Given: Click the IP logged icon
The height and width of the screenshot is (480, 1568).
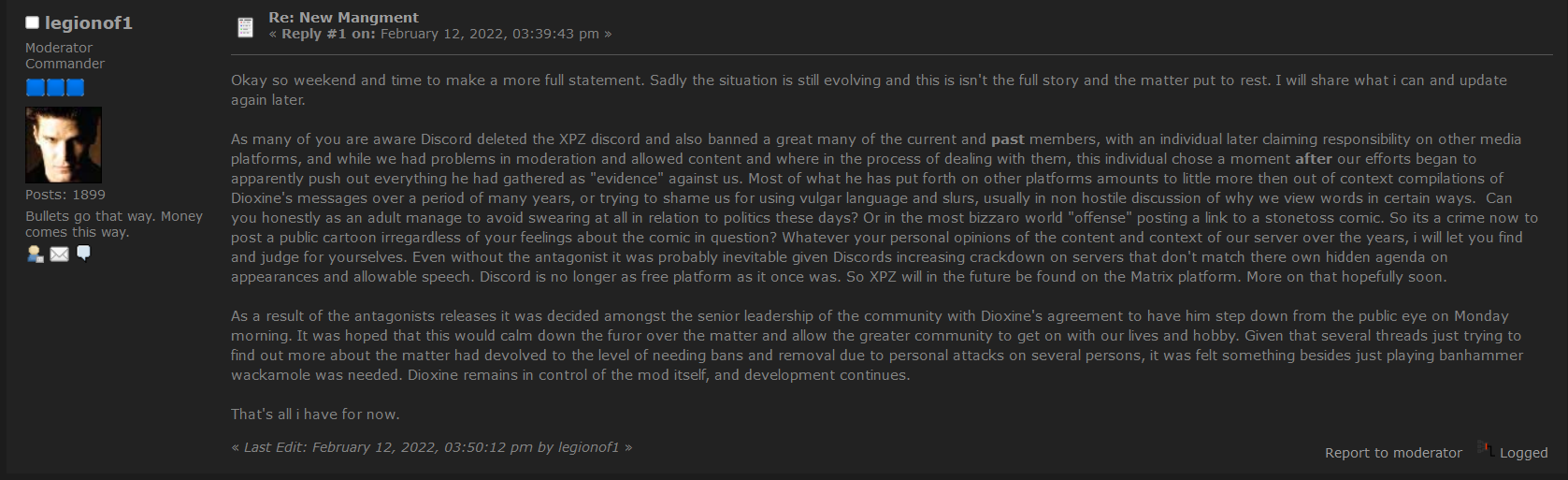Looking at the screenshot, I should pyautogui.click(x=1485, y=449).
